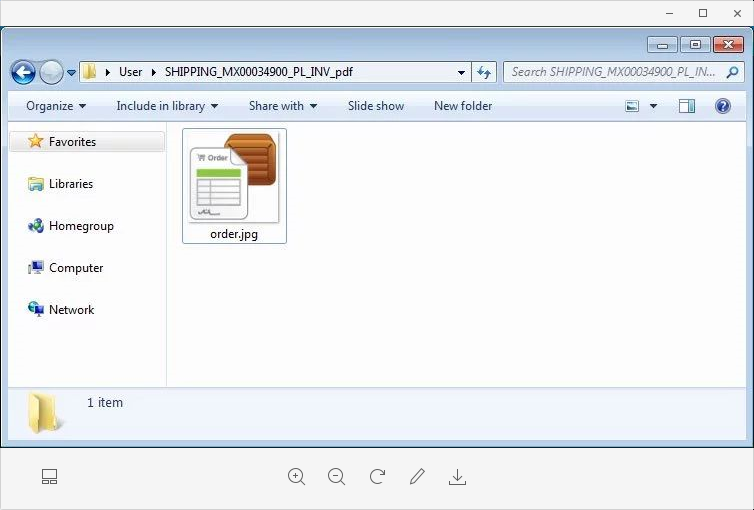Select the User breadcrumb in address bar
Viewport: 754px width, 510px height.
[130, 72]
